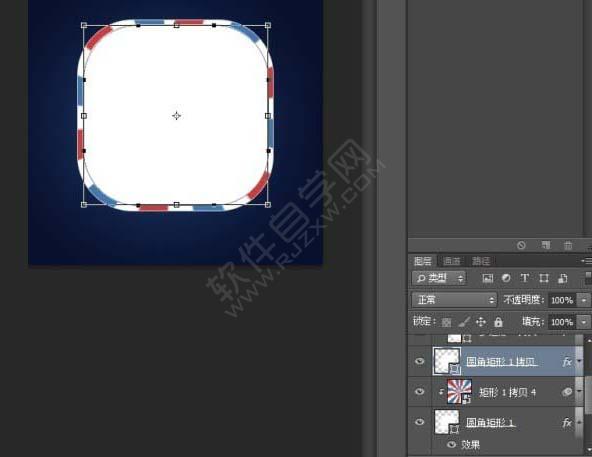Filter layers by smart object icon
Screen dimensions: 592x457
(x=563, y=278)
